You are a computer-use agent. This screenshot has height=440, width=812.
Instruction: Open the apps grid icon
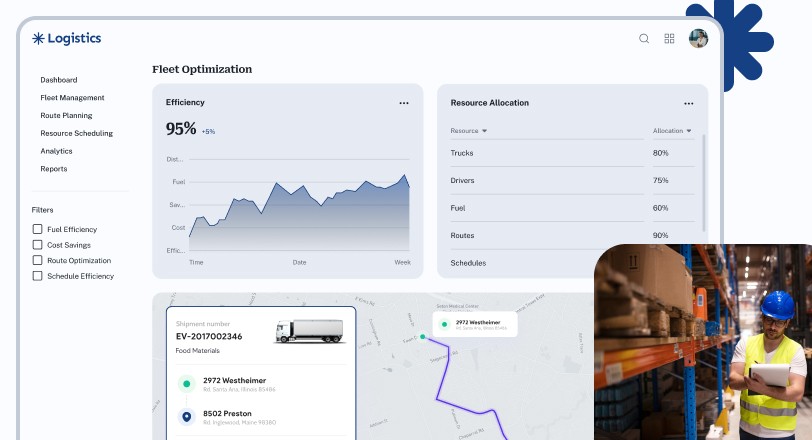pos(670,38)
